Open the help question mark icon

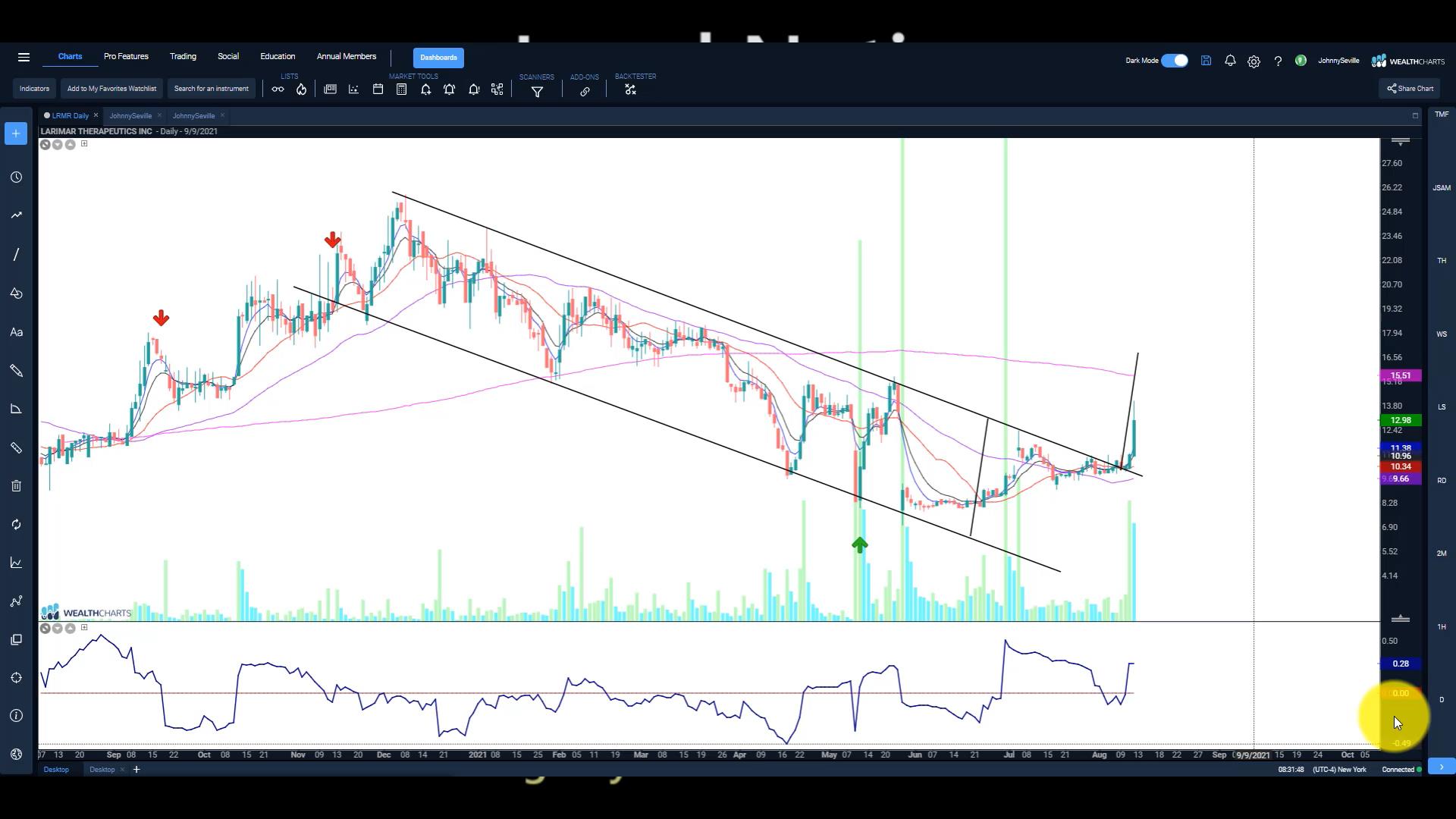pos(1278,61)
